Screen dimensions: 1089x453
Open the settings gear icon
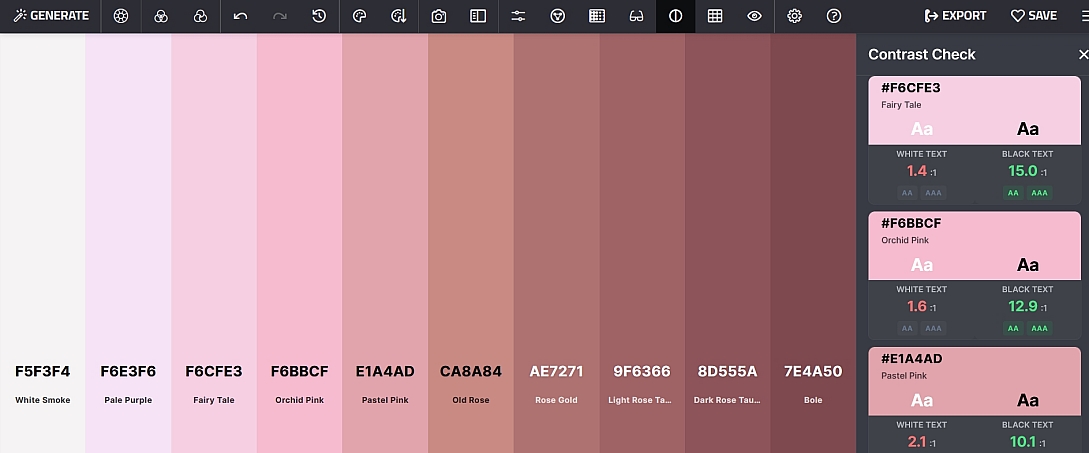click(x=795, y=16)
